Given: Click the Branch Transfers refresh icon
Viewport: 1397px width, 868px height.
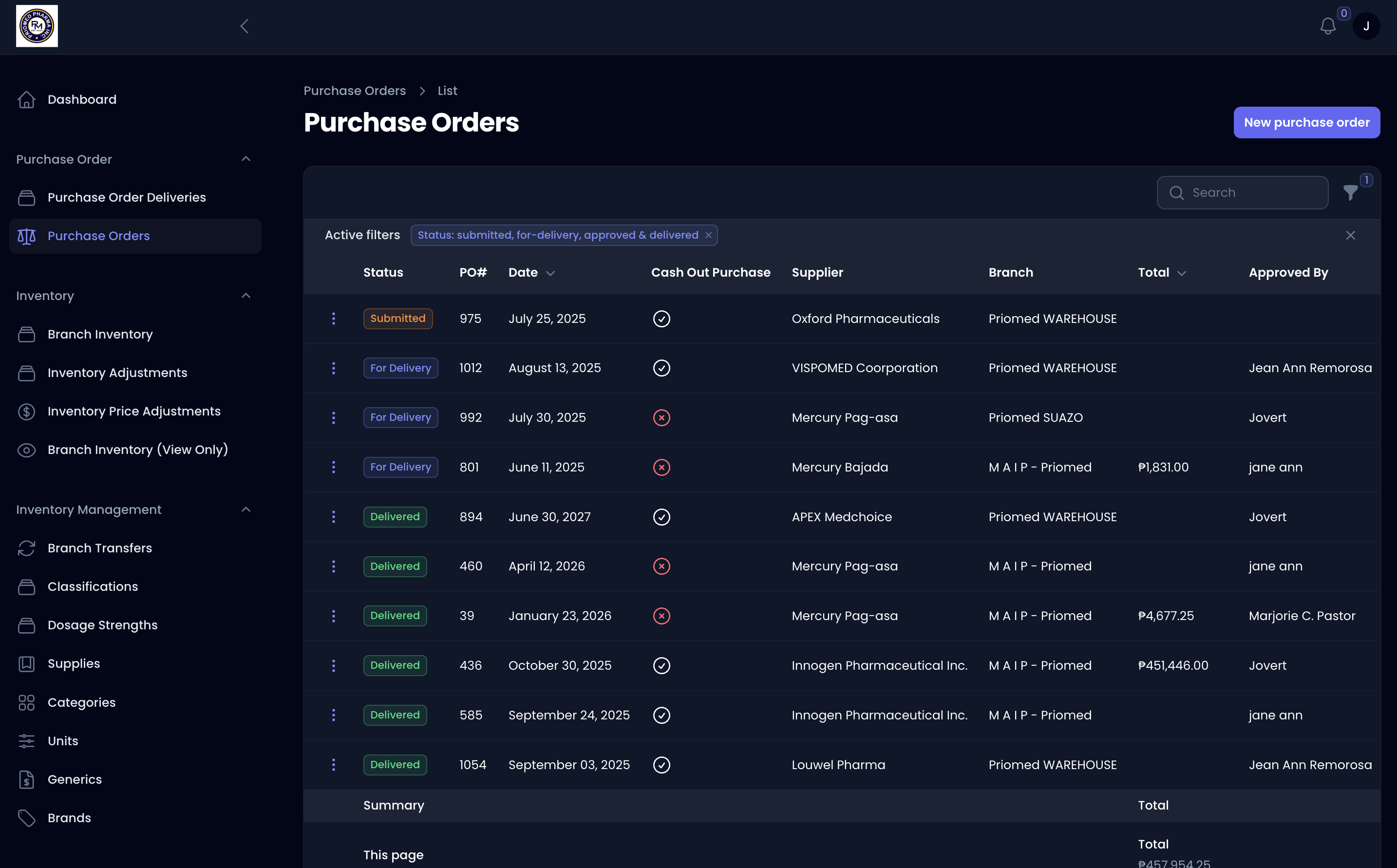Looking at the screenshot, I should [x=27, y=547].
